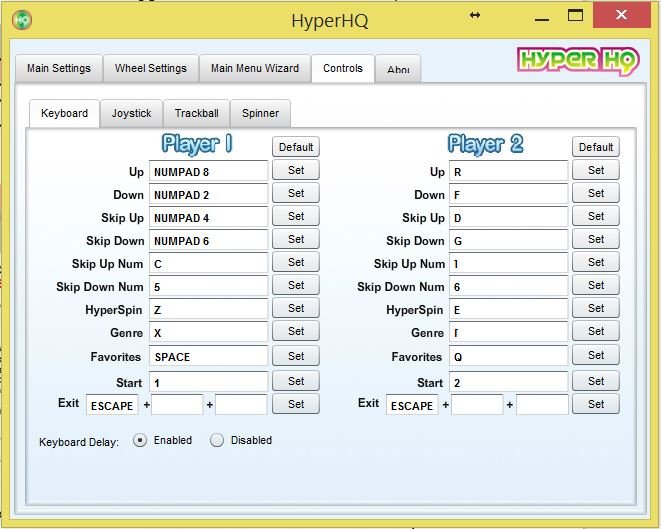
Task: Click Player 2 Skip Down field showing G
Action: (x=508, y=240)
